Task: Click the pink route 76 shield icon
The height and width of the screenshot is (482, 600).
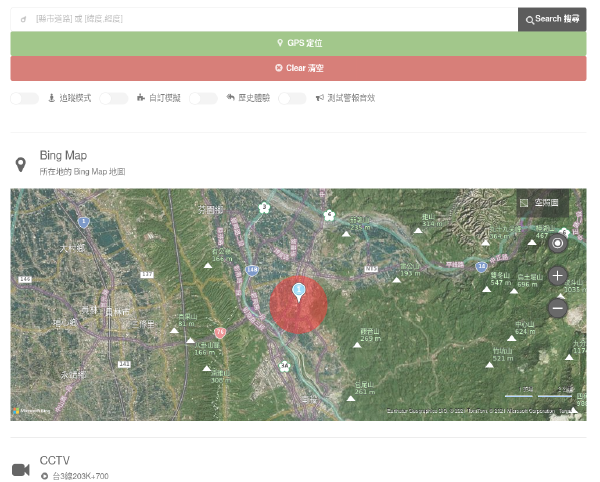Action: (x=220, y=332)
